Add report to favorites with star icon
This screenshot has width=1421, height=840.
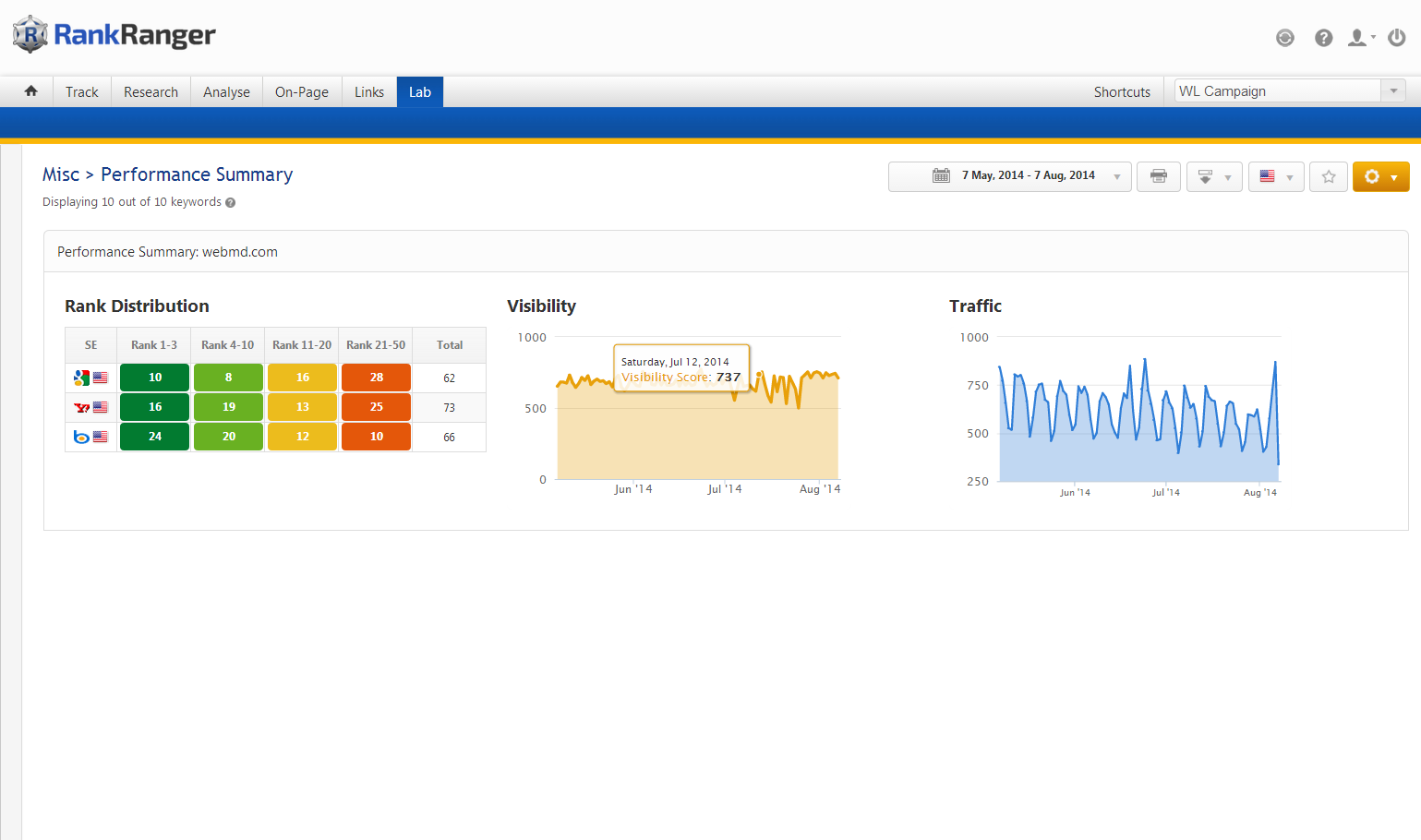[1328, 176]
